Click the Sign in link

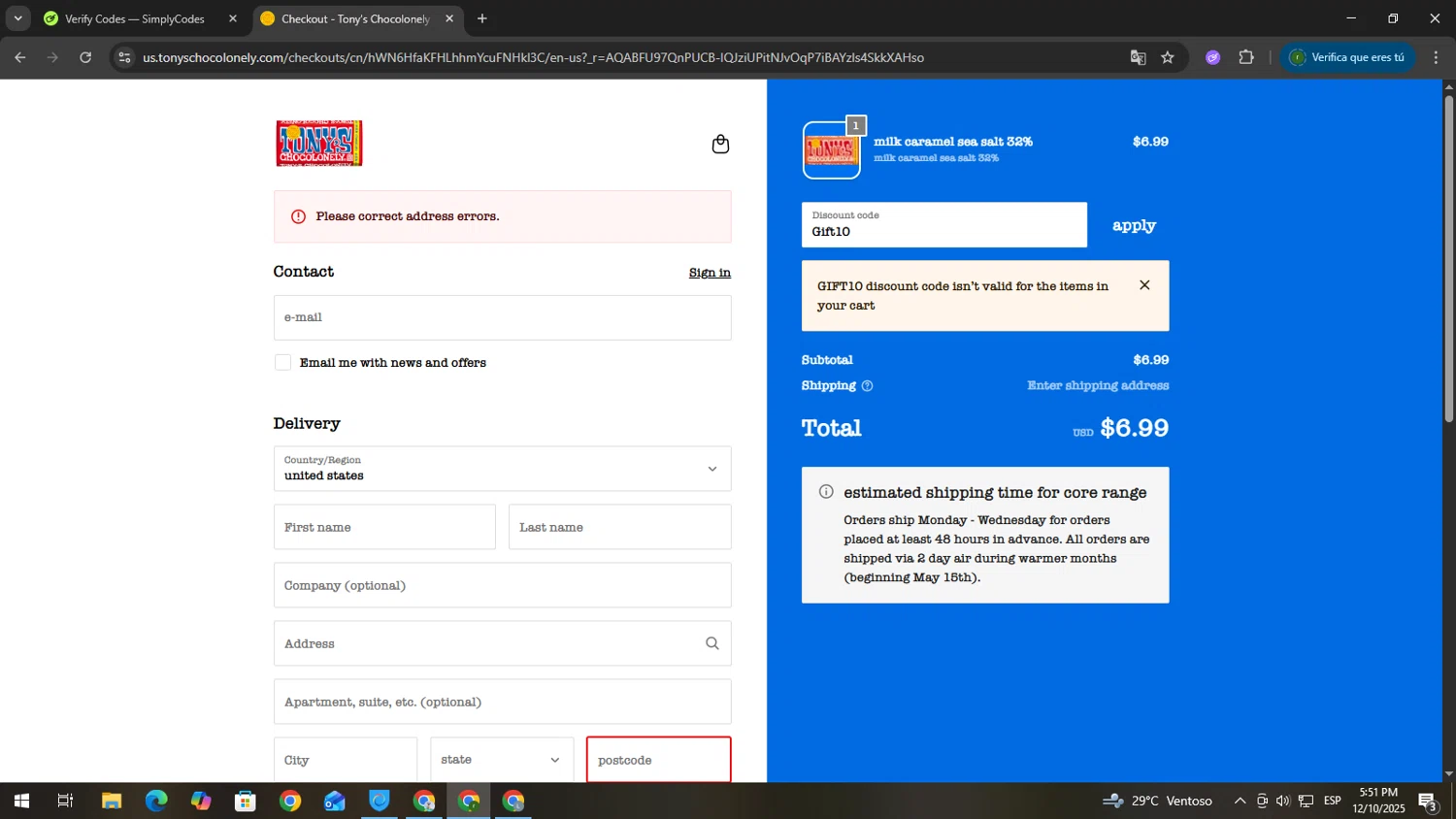click(x=710, y=273)
